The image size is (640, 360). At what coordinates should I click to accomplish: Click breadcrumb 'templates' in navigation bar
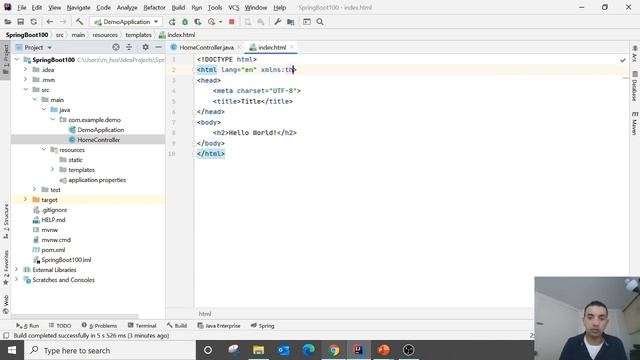tap(138, 35)
